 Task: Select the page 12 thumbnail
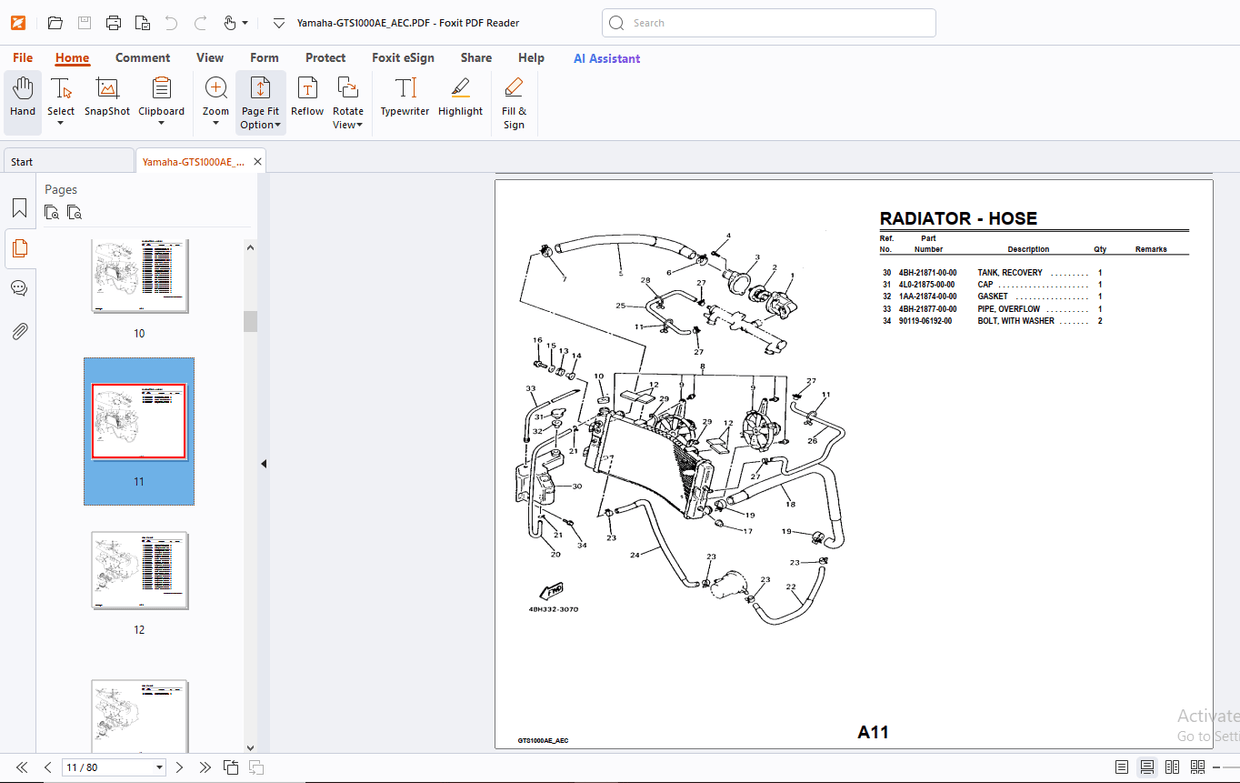(139, 570)
